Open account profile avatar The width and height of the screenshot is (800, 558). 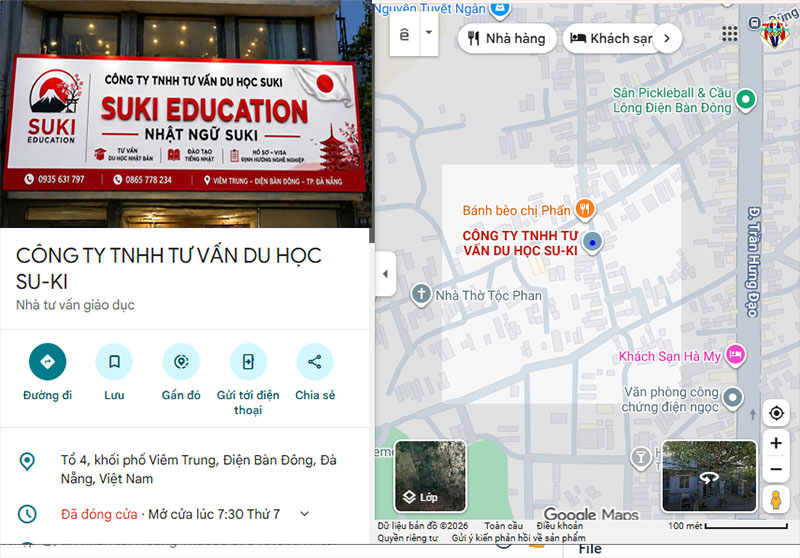(x=774, y=33)
